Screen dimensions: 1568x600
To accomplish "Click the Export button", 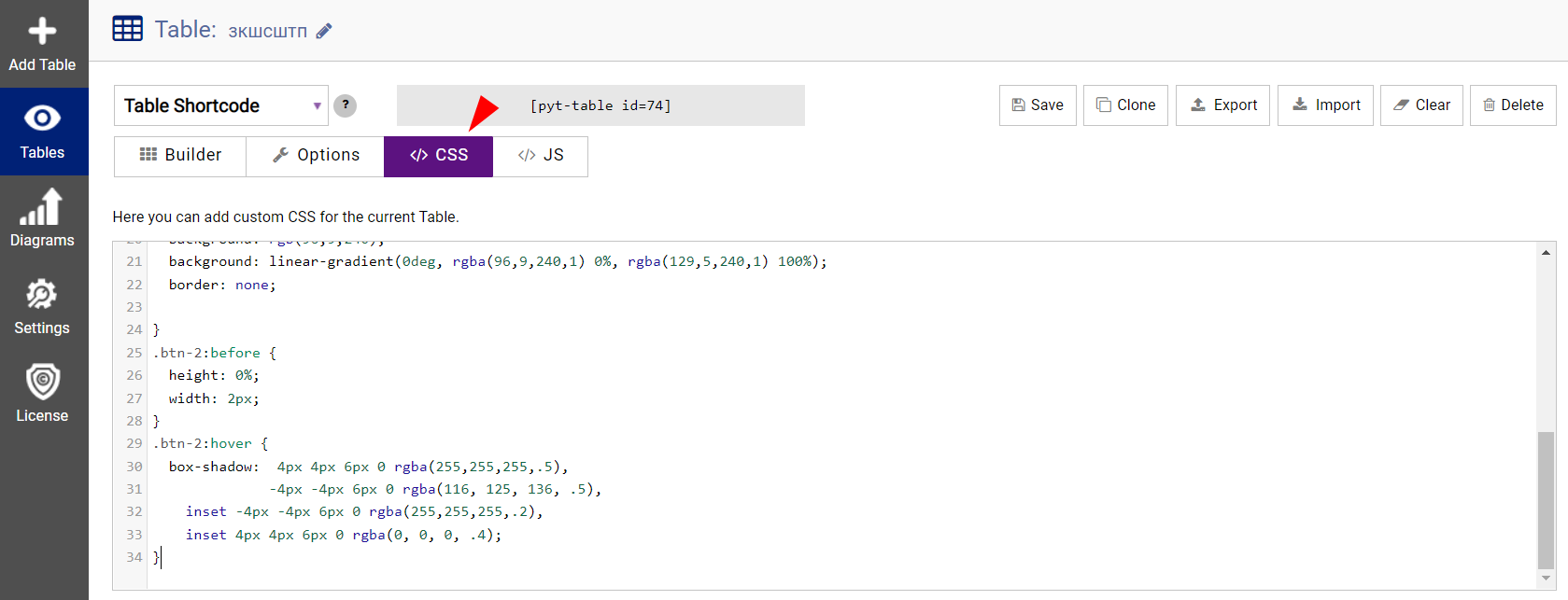I will (x=1222, y=105).
